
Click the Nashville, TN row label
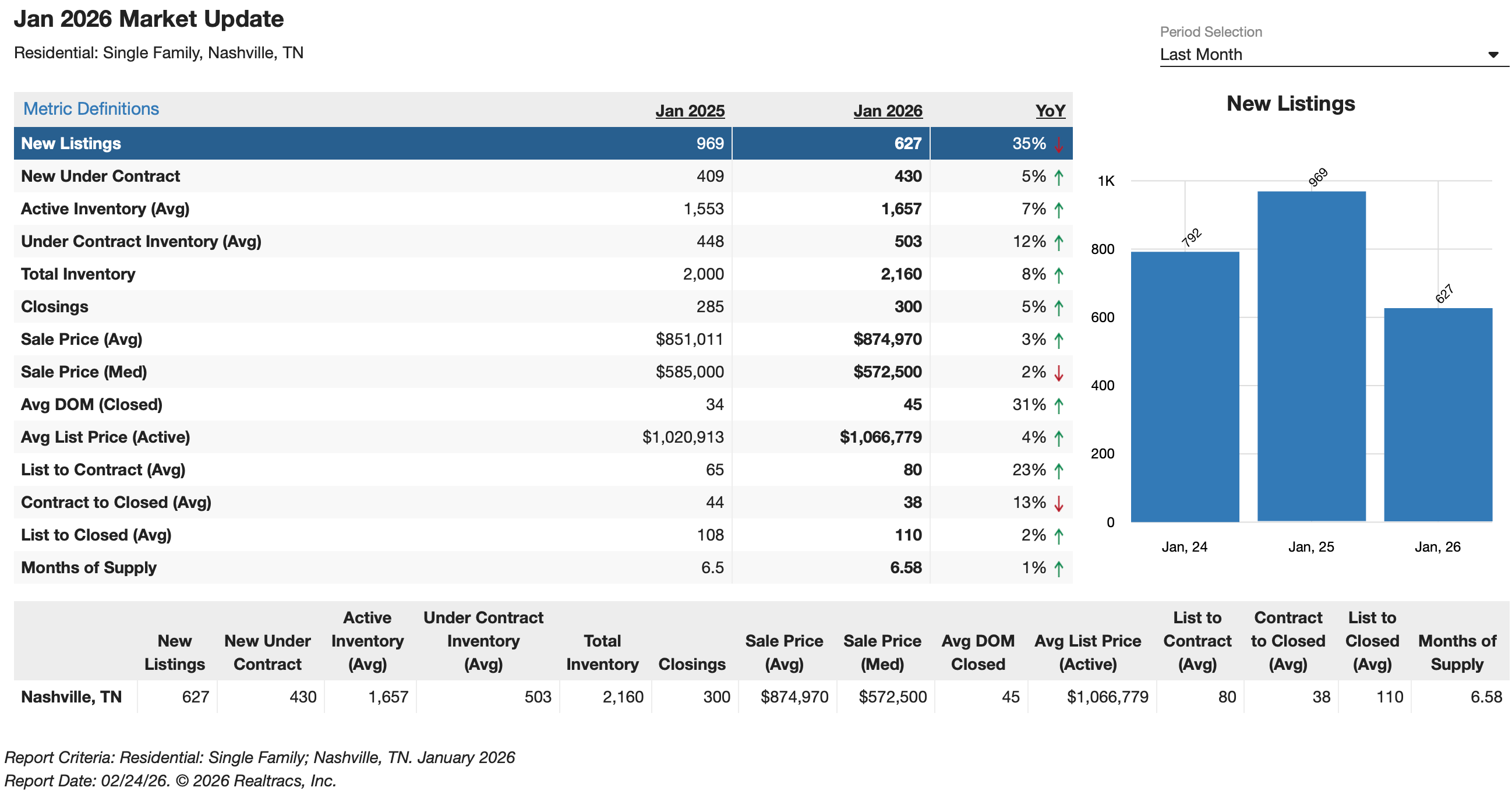pyautogui.click(x=71, y=697)
